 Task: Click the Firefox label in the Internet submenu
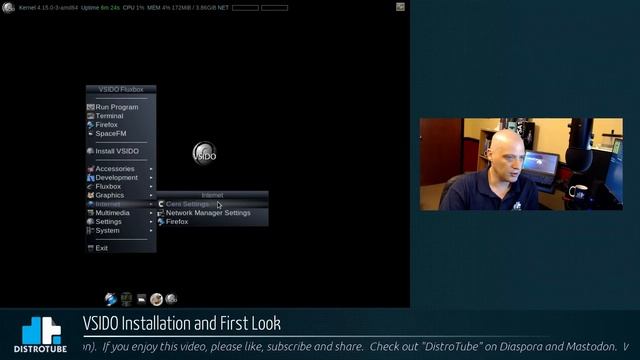[x=177, y=222]
